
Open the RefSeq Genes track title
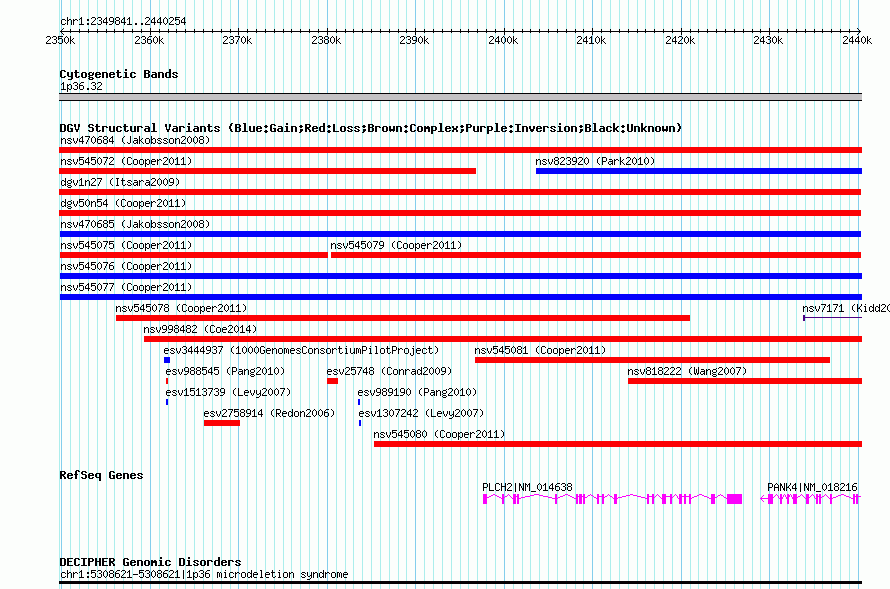click(101, 475)
